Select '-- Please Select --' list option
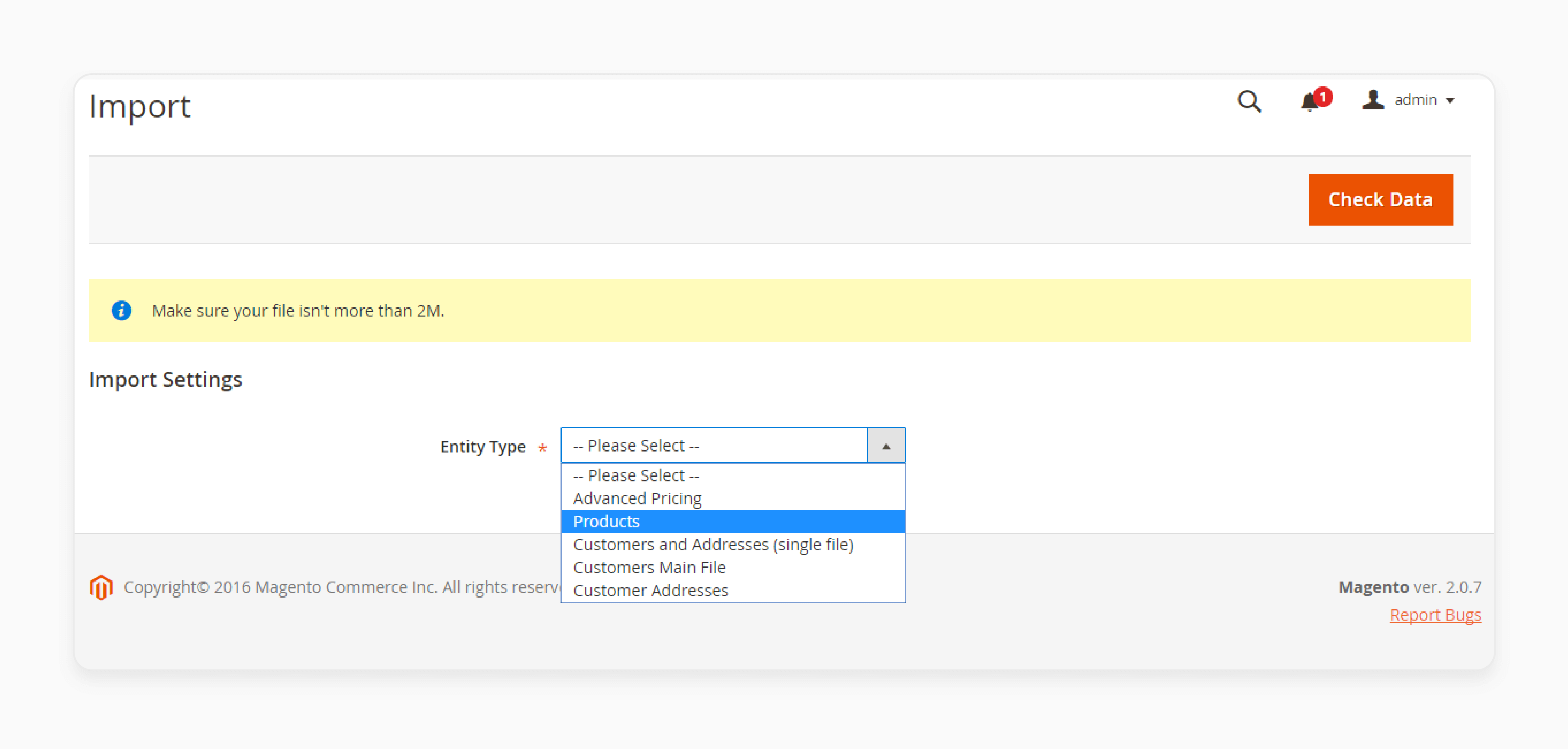1568x749 pixels. [x=732, y=475]
